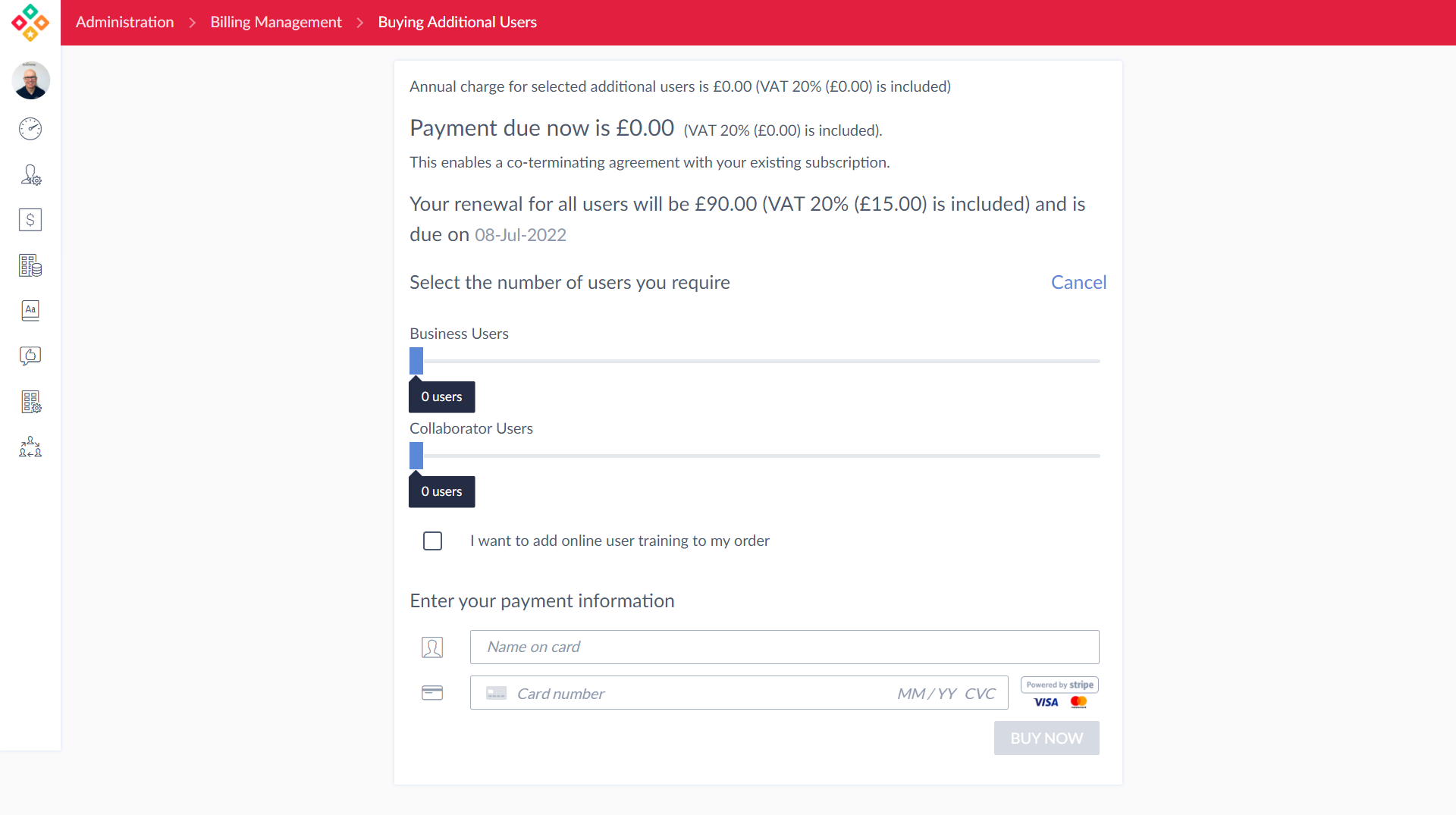Open the user profile avatar
This screenshot has width=1456, height=815.
pos(30,80)
